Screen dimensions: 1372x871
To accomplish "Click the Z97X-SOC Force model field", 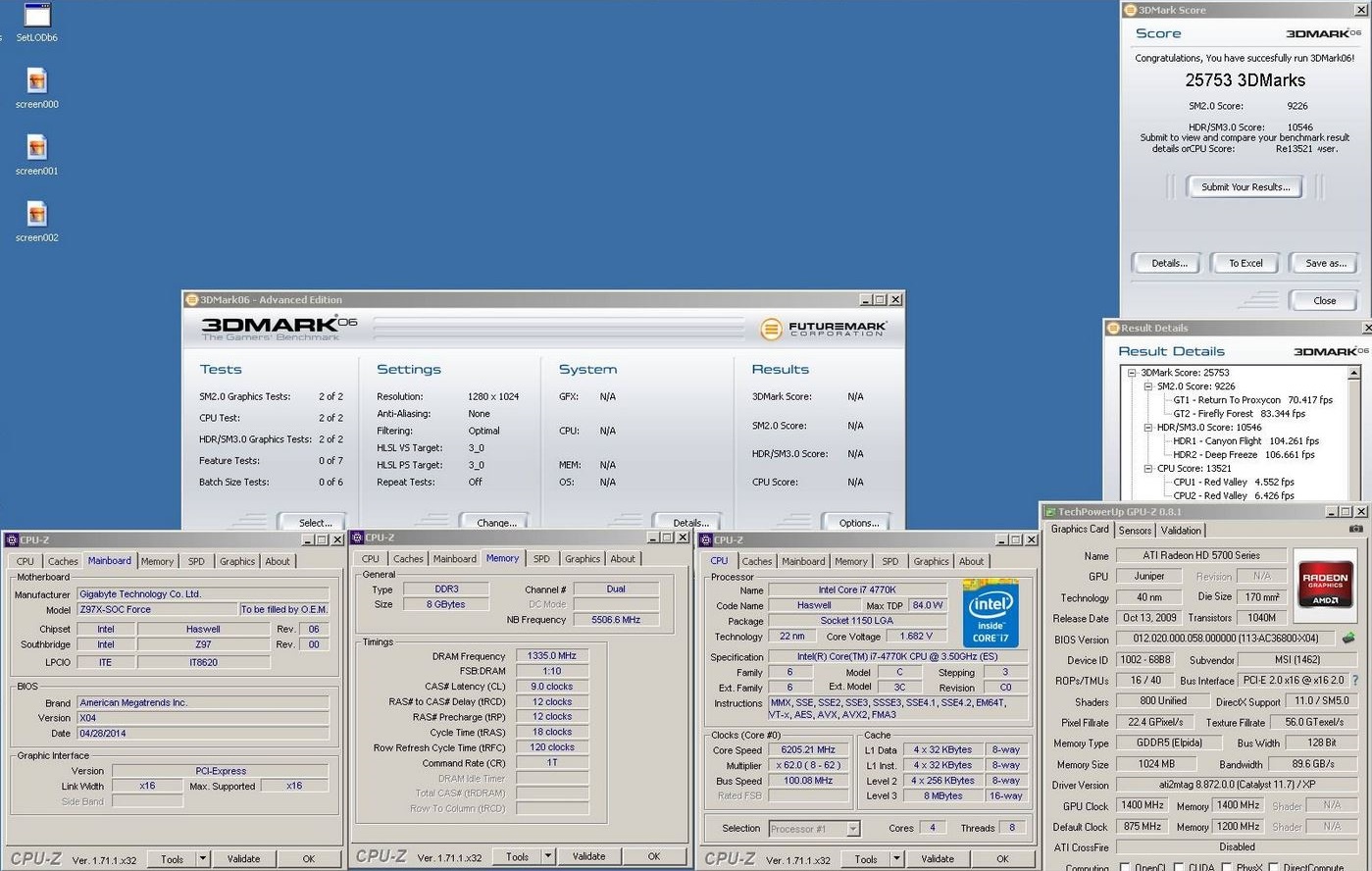I will 157,609.
